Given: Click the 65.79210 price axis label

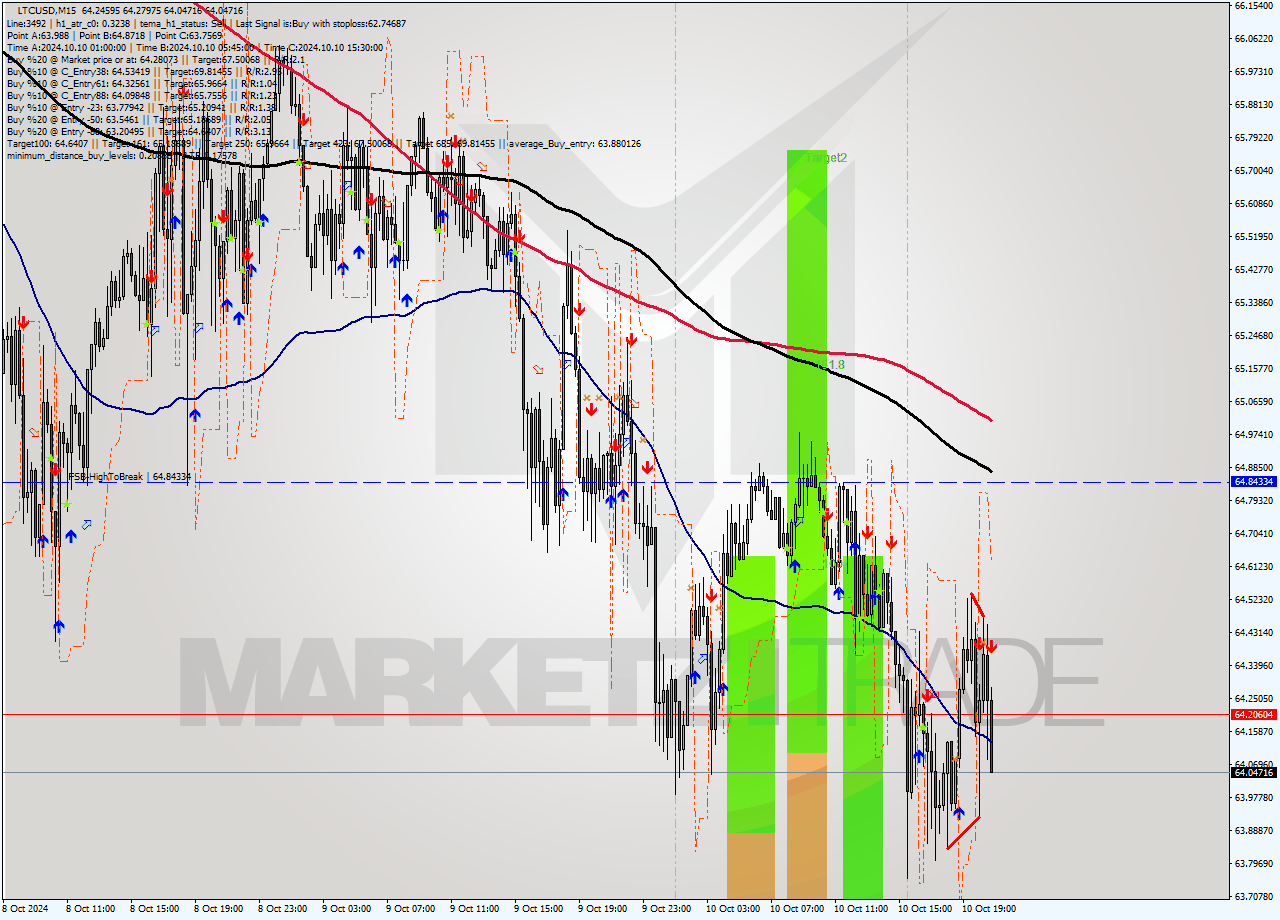Looking at the screenshot, I should tap(1253, 137).
